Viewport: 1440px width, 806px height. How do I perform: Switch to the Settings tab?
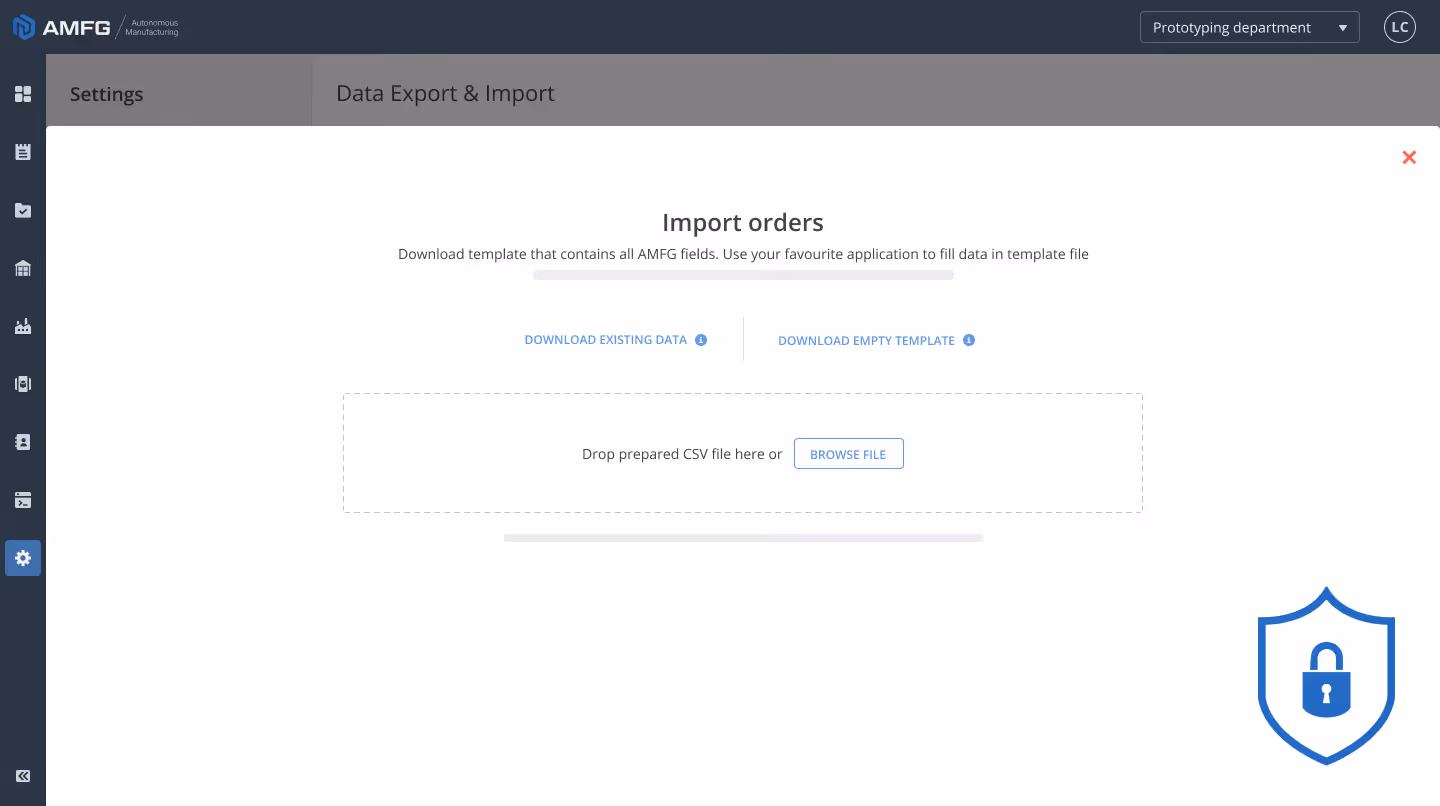point(106,93)
